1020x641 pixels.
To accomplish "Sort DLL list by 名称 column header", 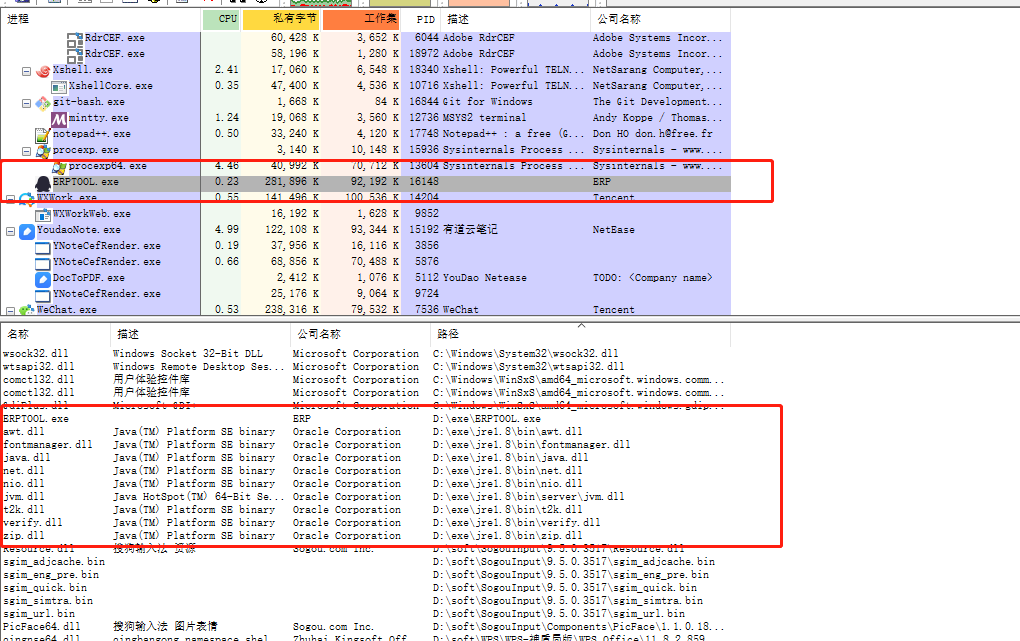I will click(x=55, y=334).
